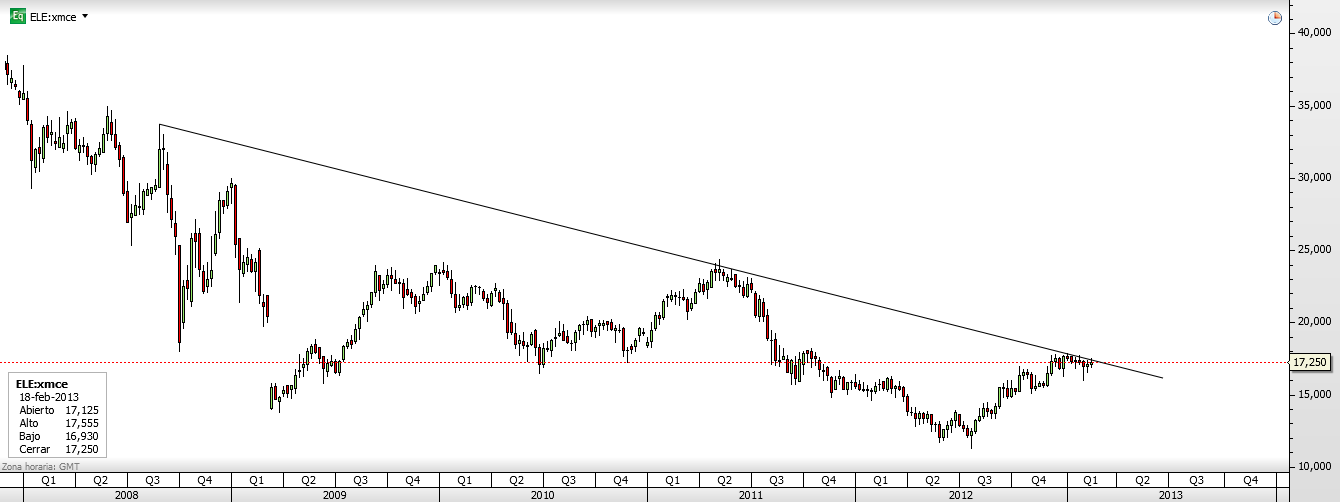Click the Q1 quarter label of 2009

pos(256,480)
